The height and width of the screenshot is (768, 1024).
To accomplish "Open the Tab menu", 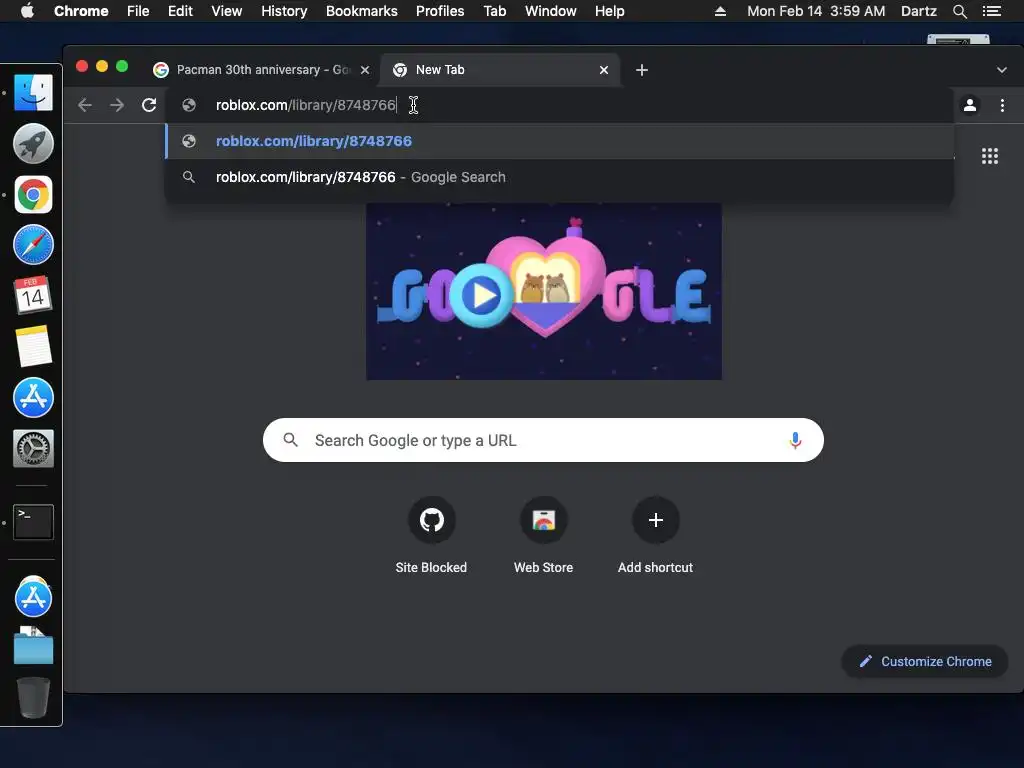I will 495,11.
